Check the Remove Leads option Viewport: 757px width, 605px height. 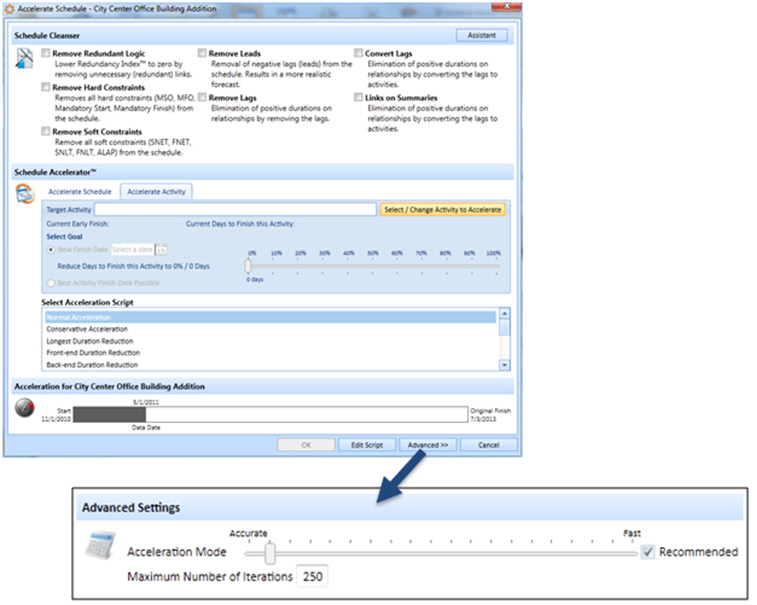202,54
